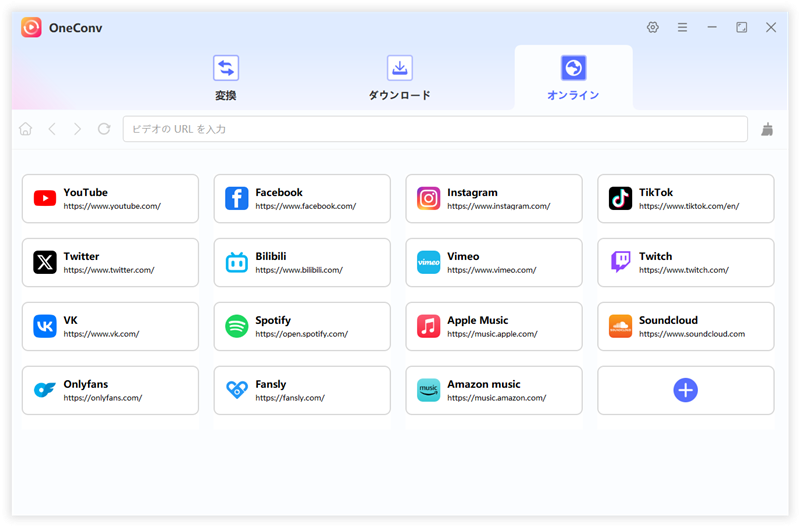Click the Soundcloud logo icon

point(620,326)
